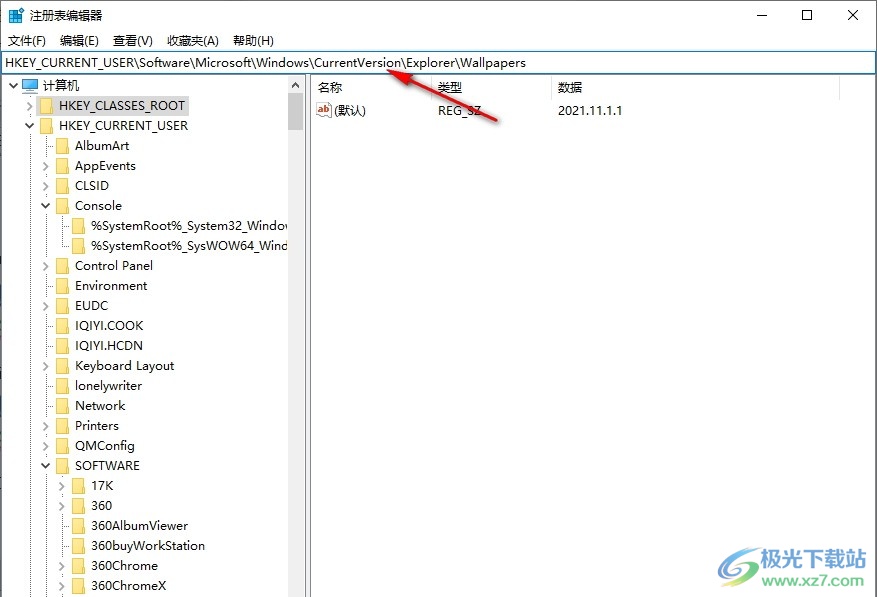Select the %SystemRoot%_SysWOW64 key under Console
Image resolution: width=877 pixels, height=597 pixels.
click(190, 246)
